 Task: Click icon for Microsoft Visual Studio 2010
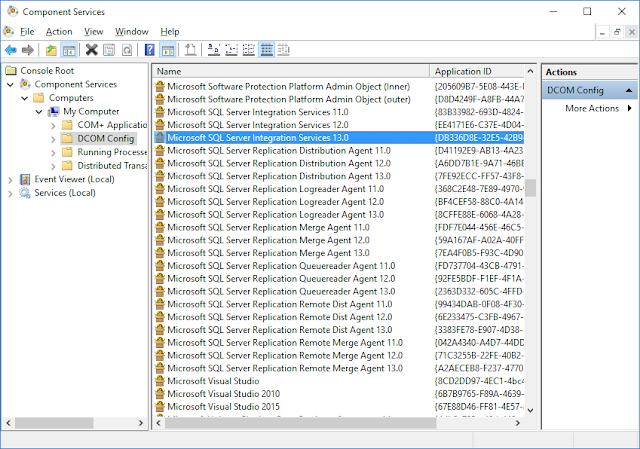pyautogui.click(x=160, y=394)
